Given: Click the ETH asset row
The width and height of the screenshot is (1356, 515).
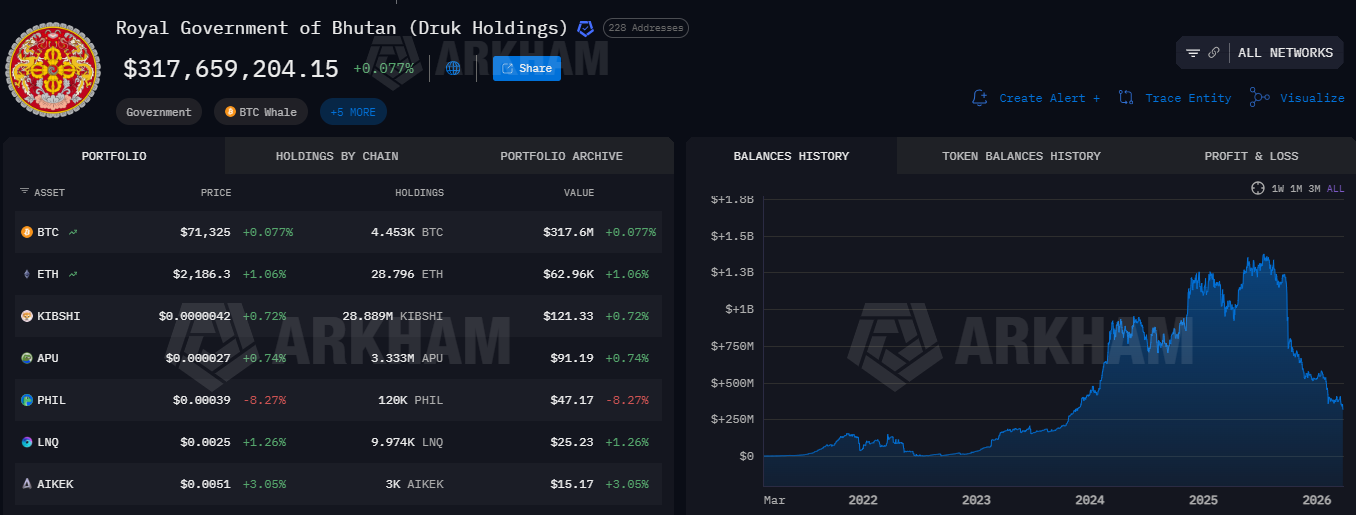Looking at the screenshot, I should (x=48, y=274).
